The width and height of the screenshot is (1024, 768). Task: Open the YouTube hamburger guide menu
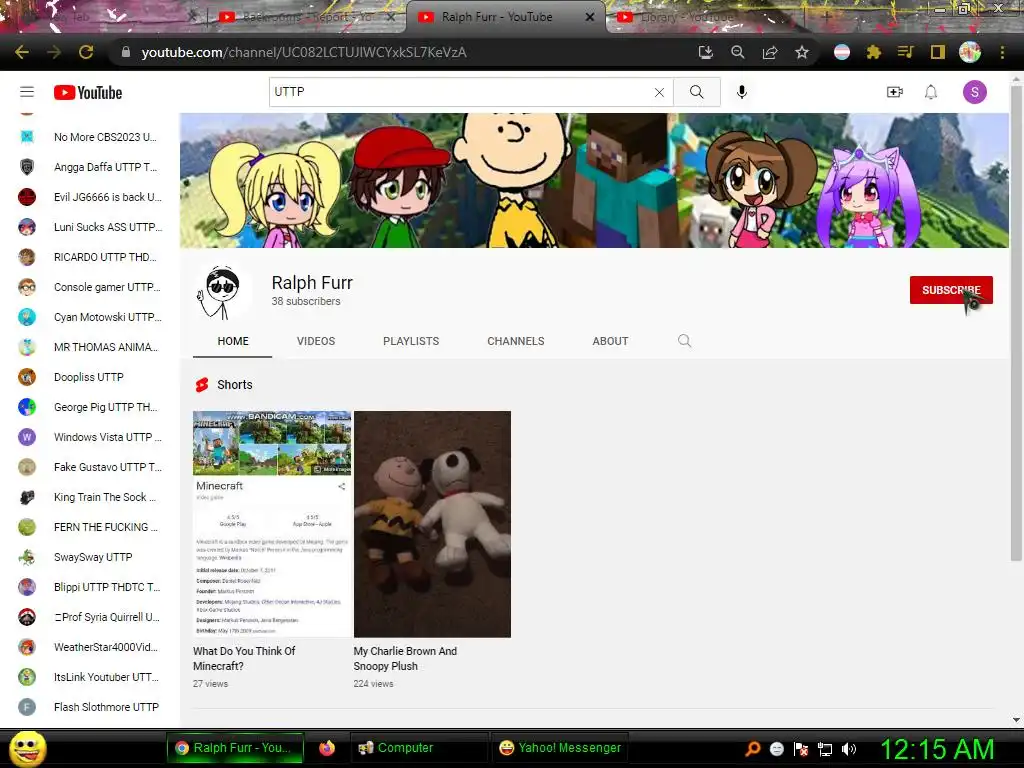[x=27, y=92]
